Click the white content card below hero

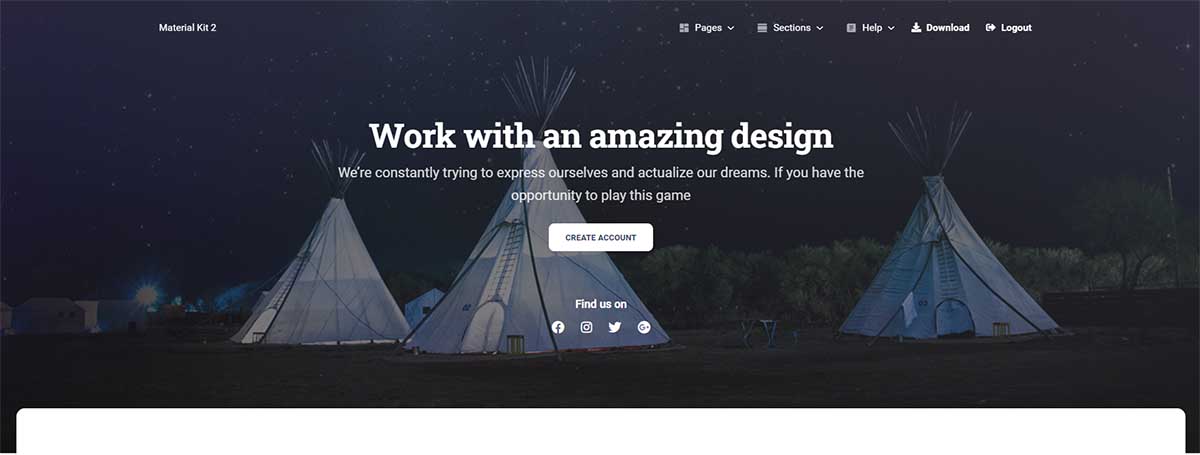point(600,432)
